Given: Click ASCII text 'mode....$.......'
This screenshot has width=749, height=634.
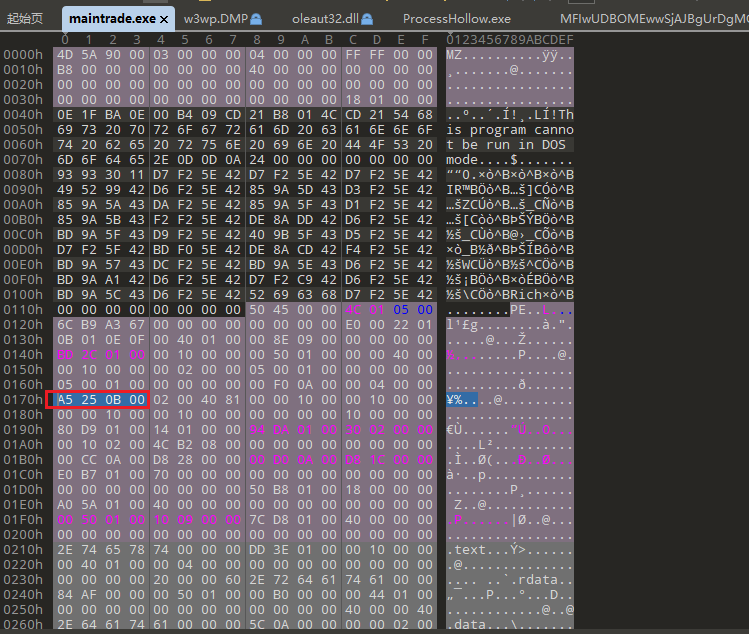Looking at the screenshot, I should point(510,160).
